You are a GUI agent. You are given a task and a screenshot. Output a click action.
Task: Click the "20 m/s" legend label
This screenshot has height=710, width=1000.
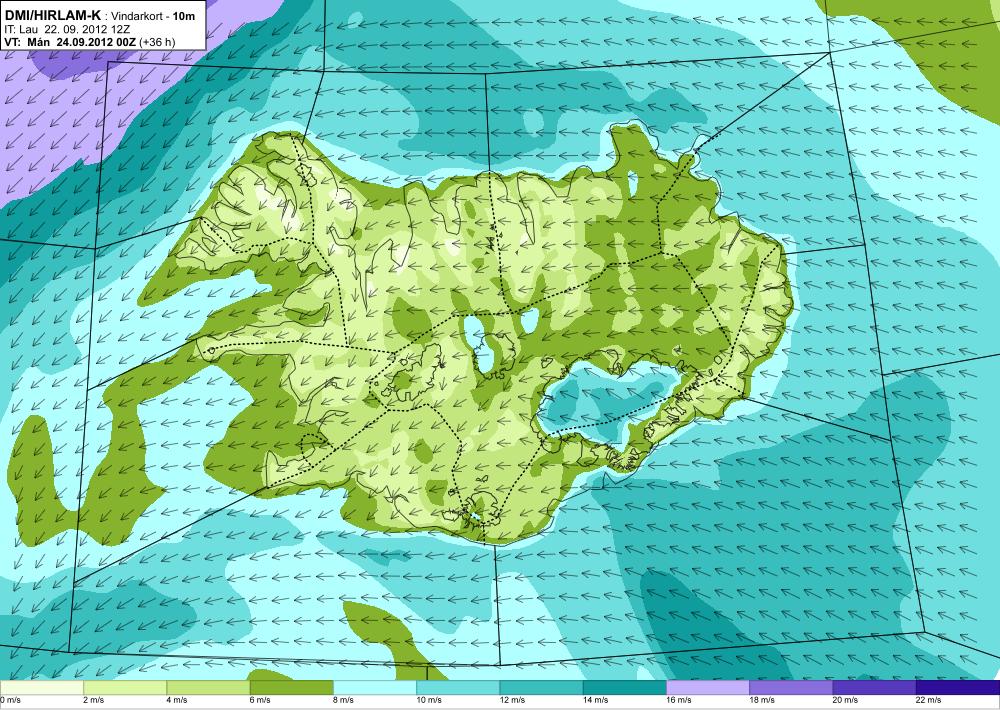point(846,700)
